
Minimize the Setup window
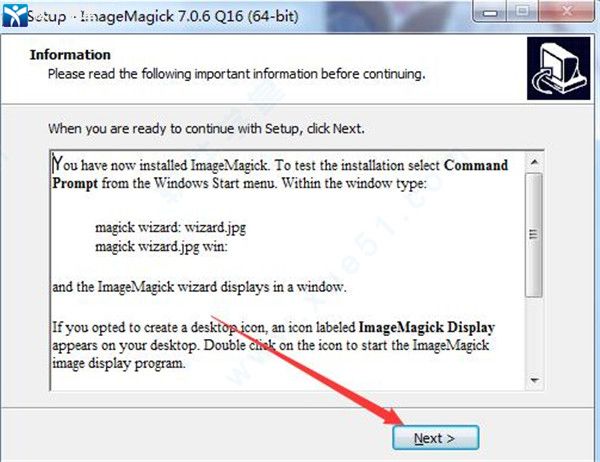(490, 11)
